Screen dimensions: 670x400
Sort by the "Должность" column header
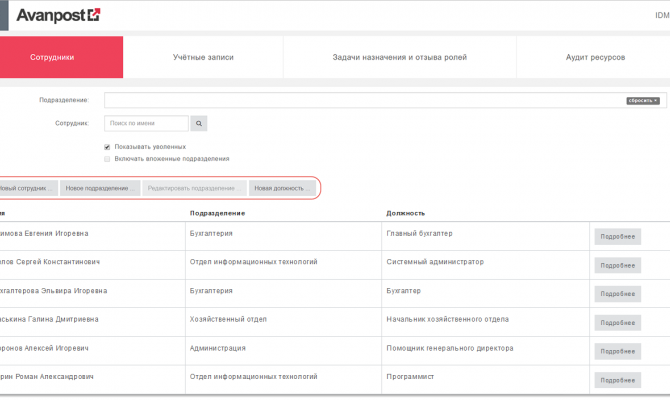pyautogui.click(x=405, y=213)
